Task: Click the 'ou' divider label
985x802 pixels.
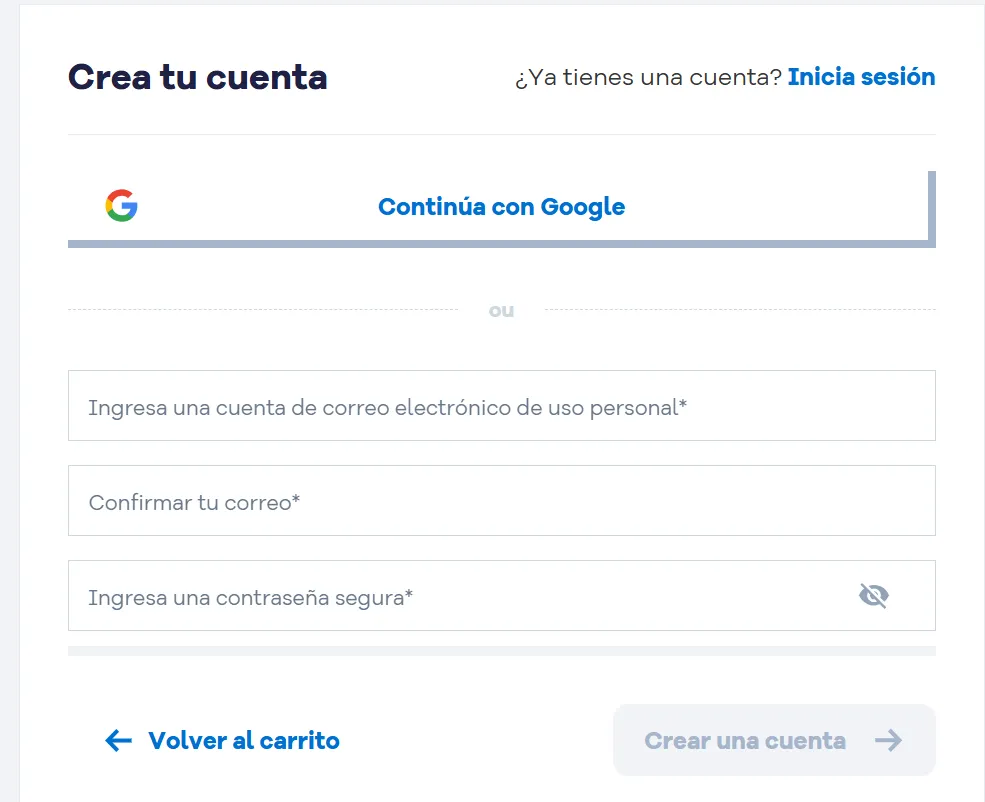Action: pyautogui.click(x=501, y=311)
